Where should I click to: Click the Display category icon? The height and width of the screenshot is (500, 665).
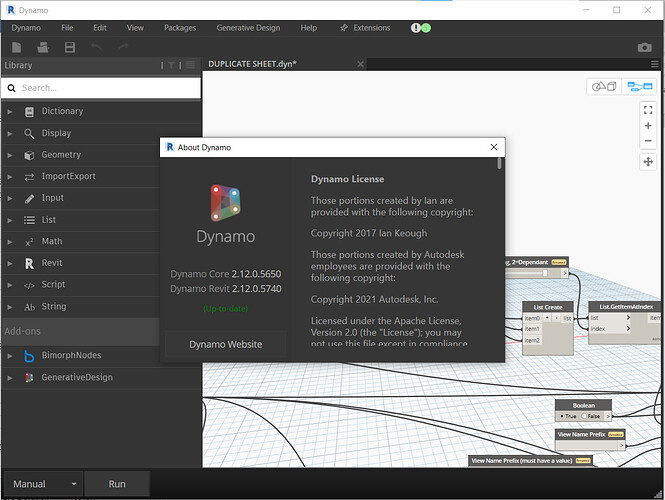click(x=29, y=134)
